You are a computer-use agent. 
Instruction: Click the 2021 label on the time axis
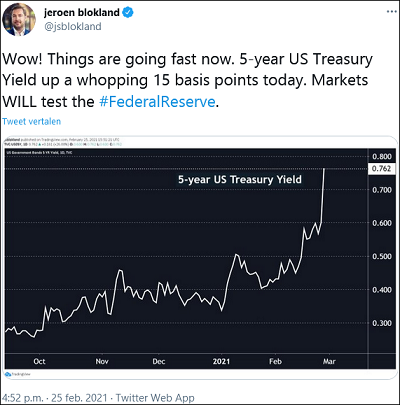click(221, 361)
